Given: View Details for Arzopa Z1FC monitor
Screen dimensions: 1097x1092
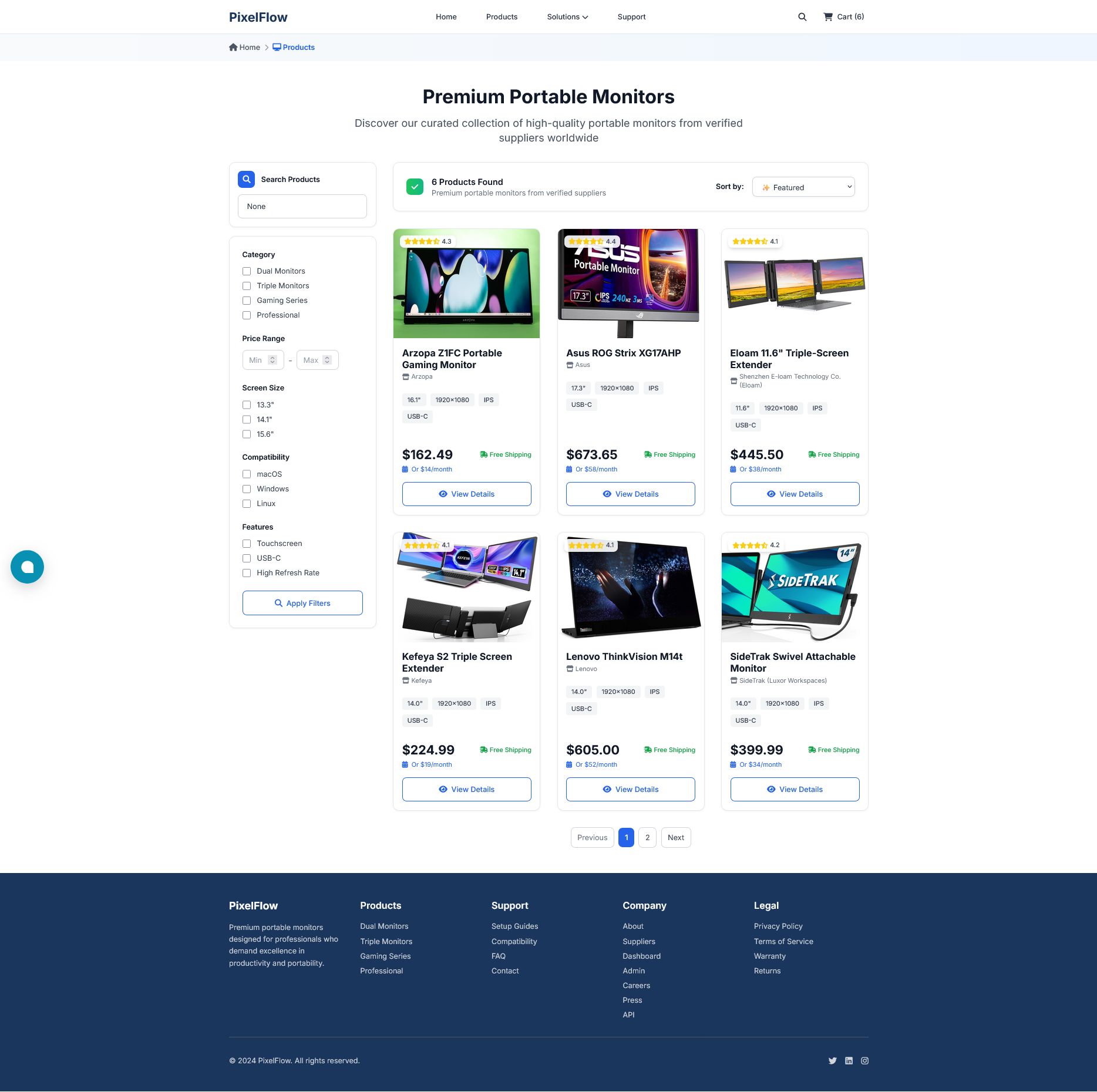Looking at the screenshot, I should tap(467, 494).
